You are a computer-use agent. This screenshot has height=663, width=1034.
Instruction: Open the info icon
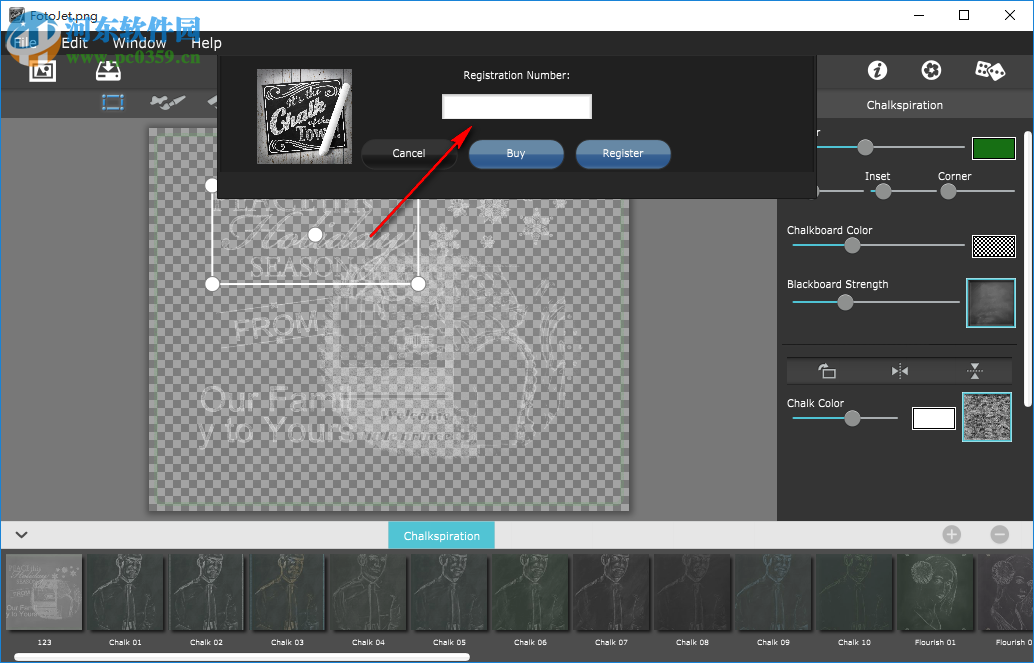coord(877,70)
